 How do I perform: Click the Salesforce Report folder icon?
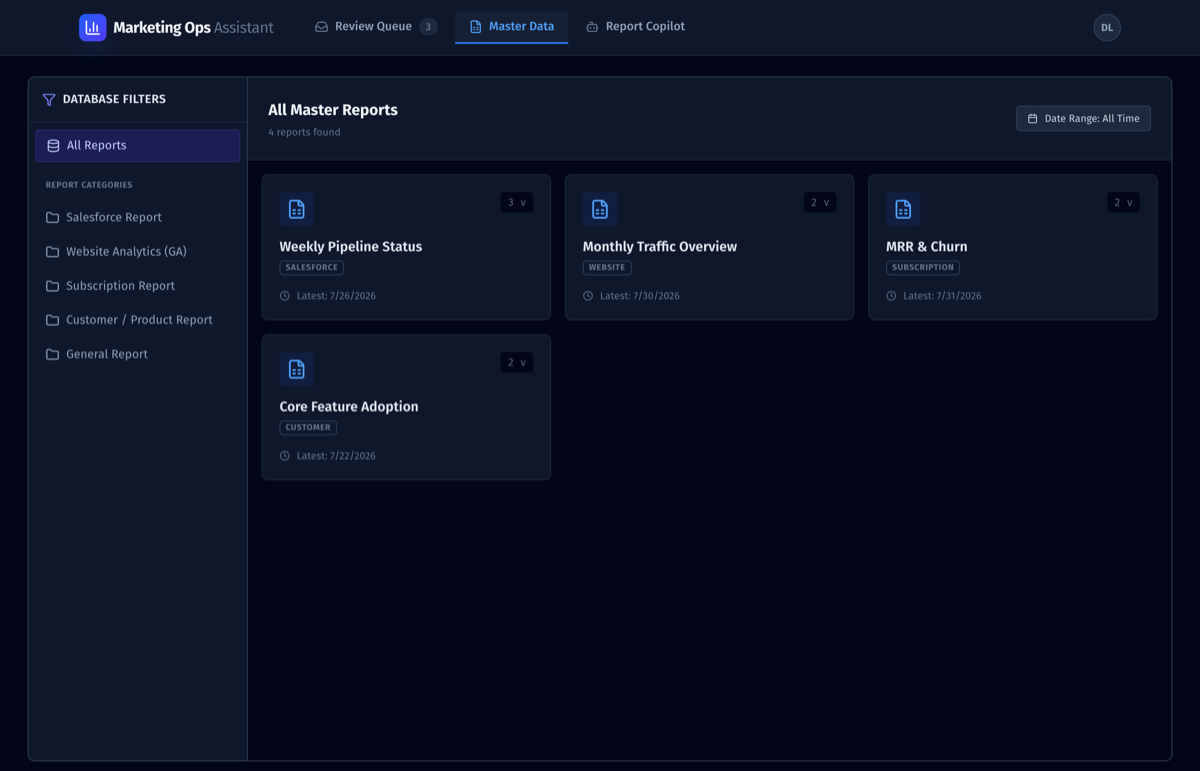point(52,217)
